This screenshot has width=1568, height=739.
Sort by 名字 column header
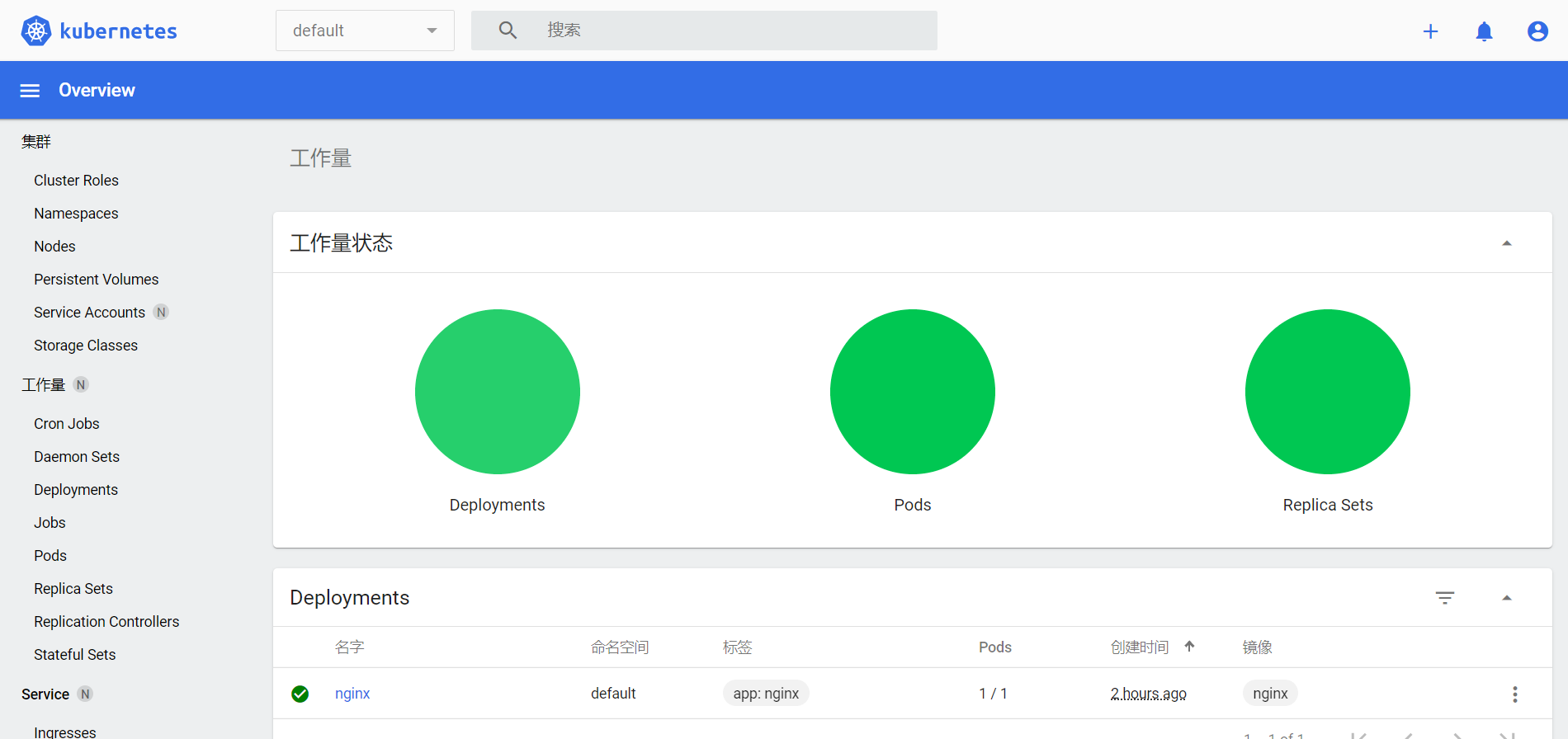[x=350, y=647]
